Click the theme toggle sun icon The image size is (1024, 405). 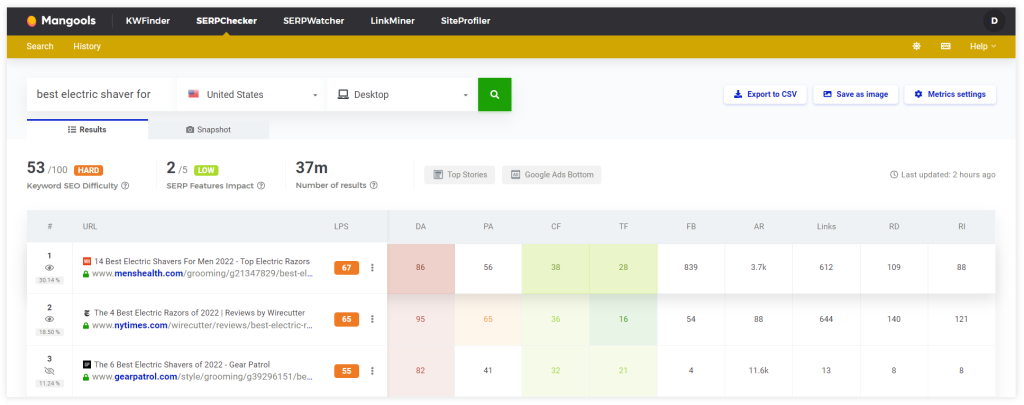tap(917, 46)
